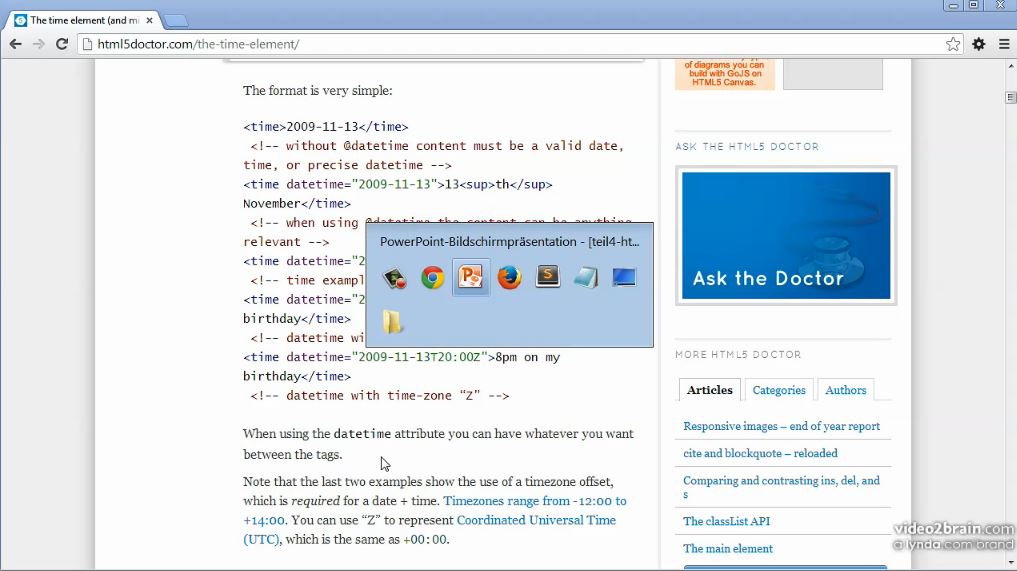Select 'The time element' browser tab
Image resolution: width=1017 pixels, height=571 pixels.
point(84,20)
